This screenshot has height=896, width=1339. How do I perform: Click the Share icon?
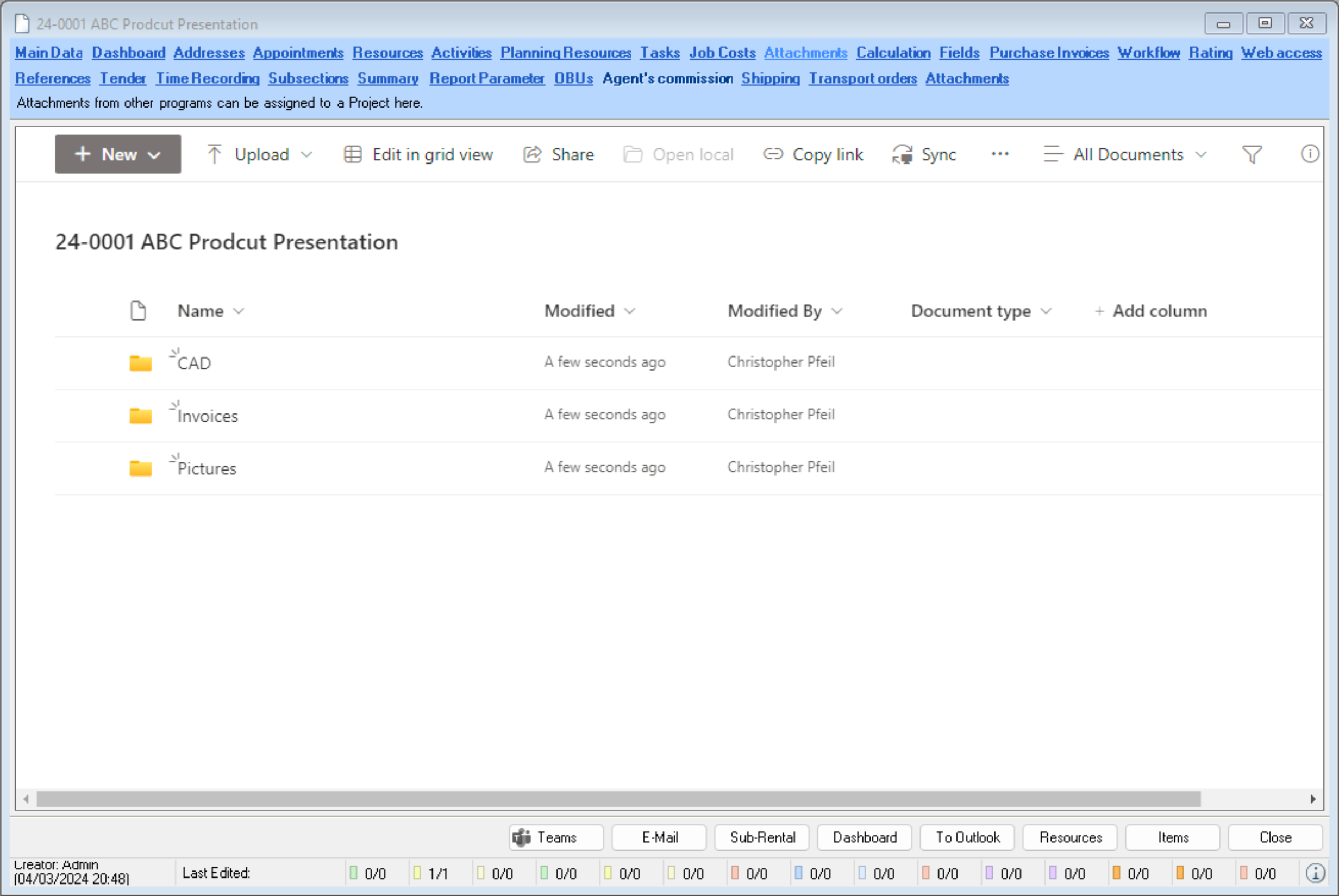coord(532,154)
